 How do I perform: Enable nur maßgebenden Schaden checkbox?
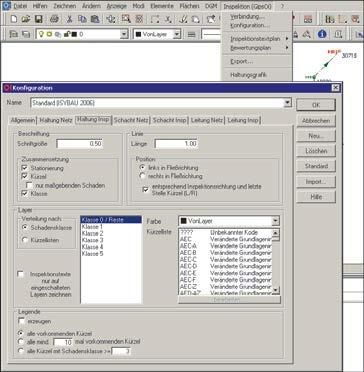[x=29, y=185]
